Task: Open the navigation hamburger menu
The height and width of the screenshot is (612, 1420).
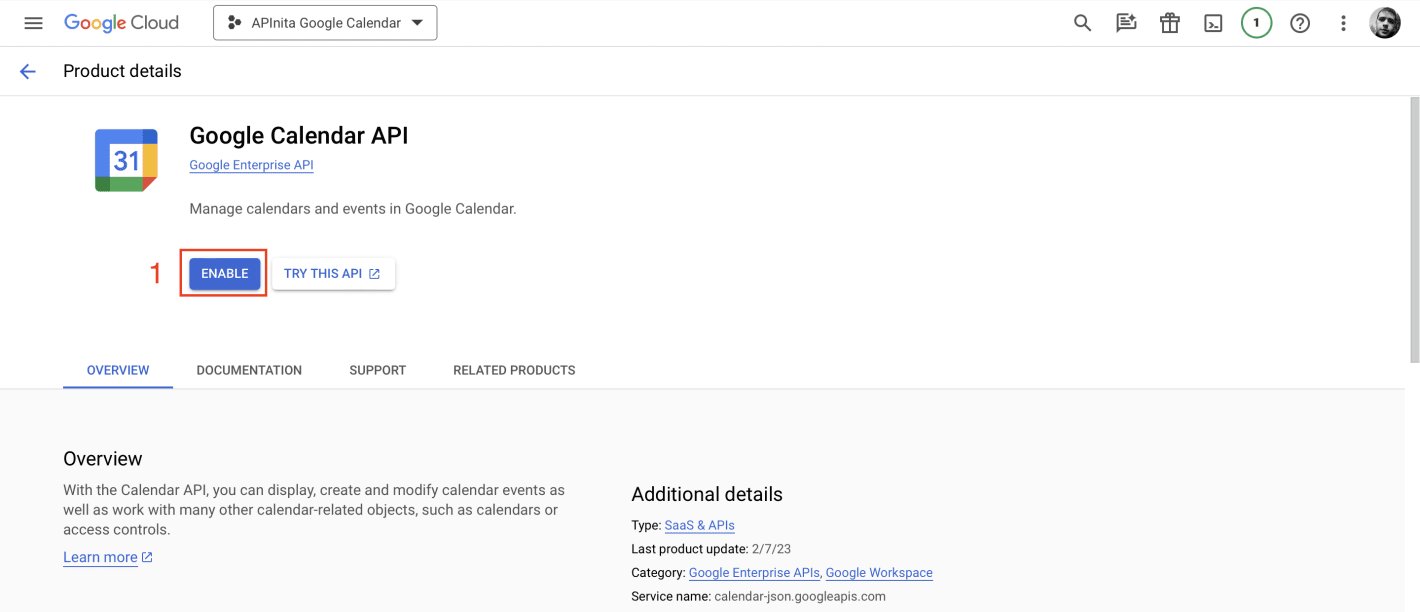Action: [33, 22]
